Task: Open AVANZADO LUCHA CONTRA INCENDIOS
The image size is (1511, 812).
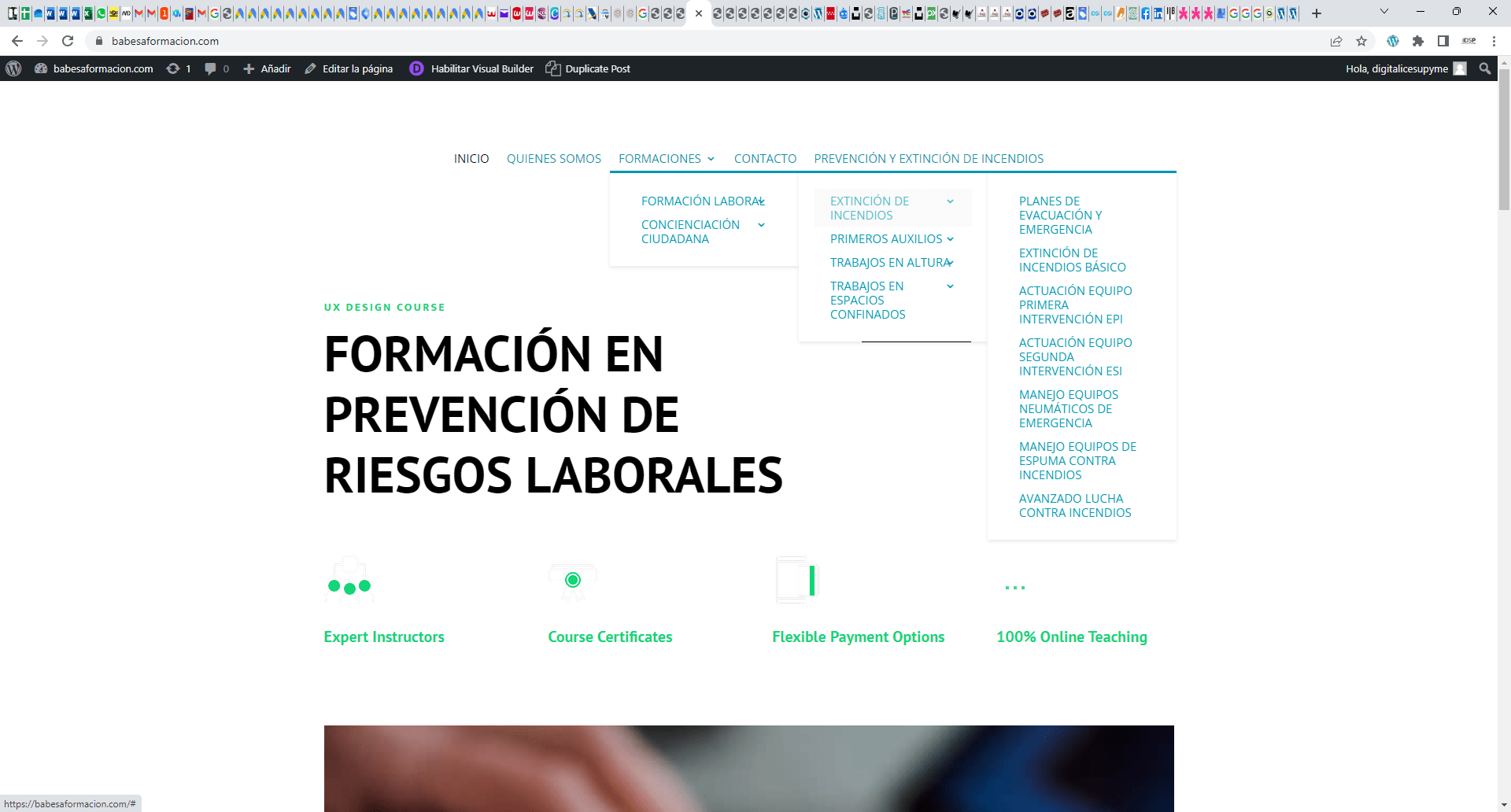Action: 1075,506
